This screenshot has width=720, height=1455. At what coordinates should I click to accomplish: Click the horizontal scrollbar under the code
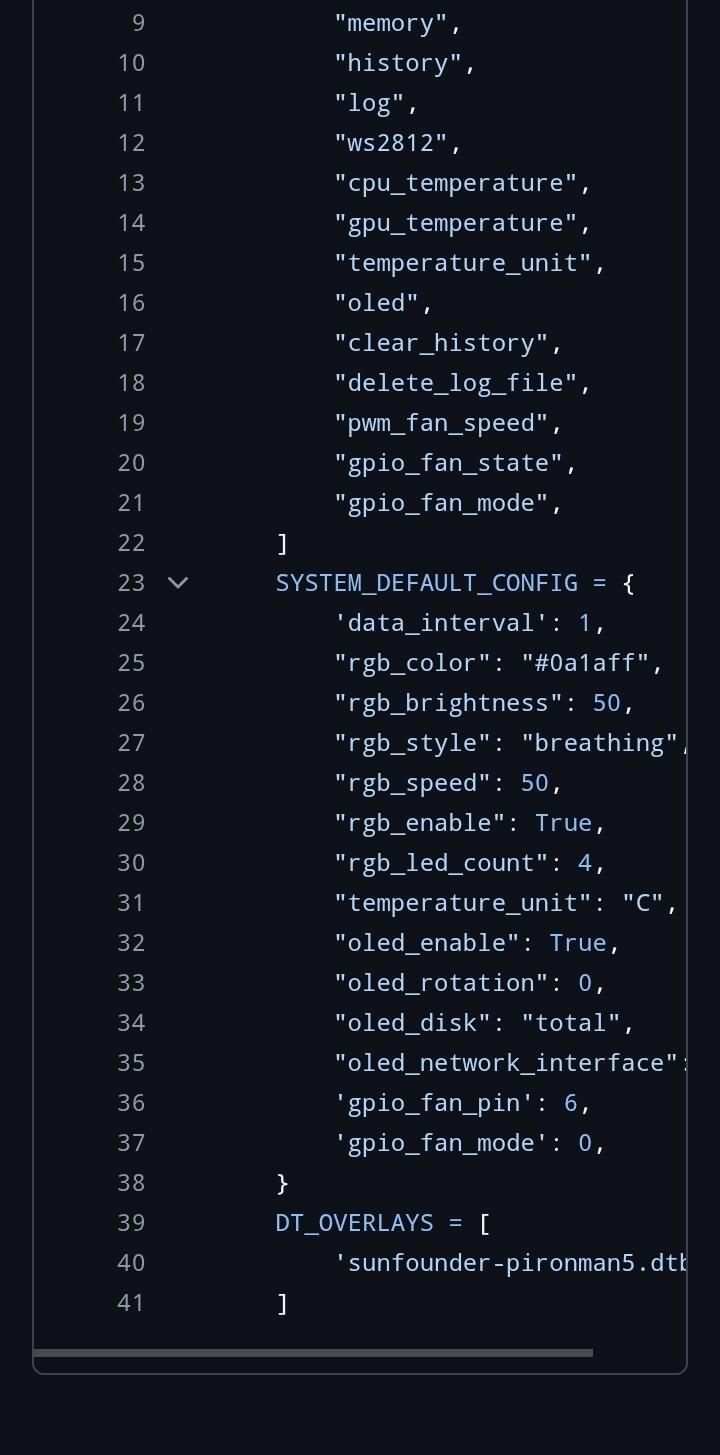point(312,1353)
